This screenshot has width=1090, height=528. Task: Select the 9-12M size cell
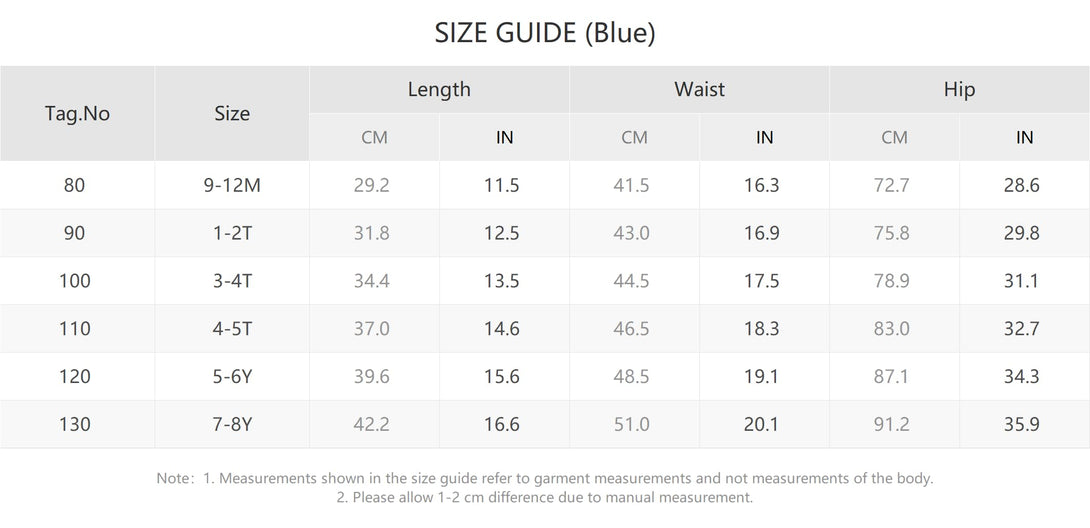click(x=231, y=185)
